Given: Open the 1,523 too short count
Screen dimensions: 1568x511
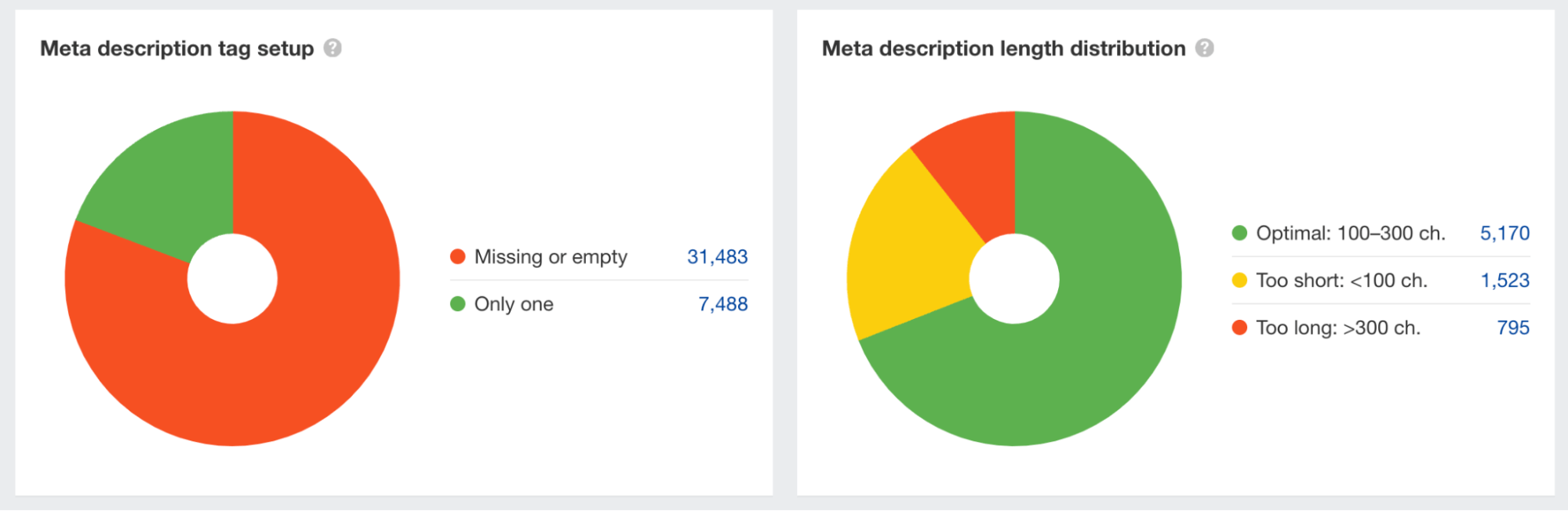Looking at the screenshot, I should pyautogui.click(x=1504, y=281).
